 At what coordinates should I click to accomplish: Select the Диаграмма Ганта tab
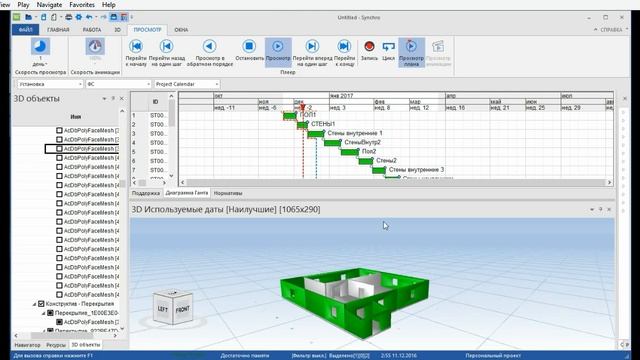tap(187, 193)
